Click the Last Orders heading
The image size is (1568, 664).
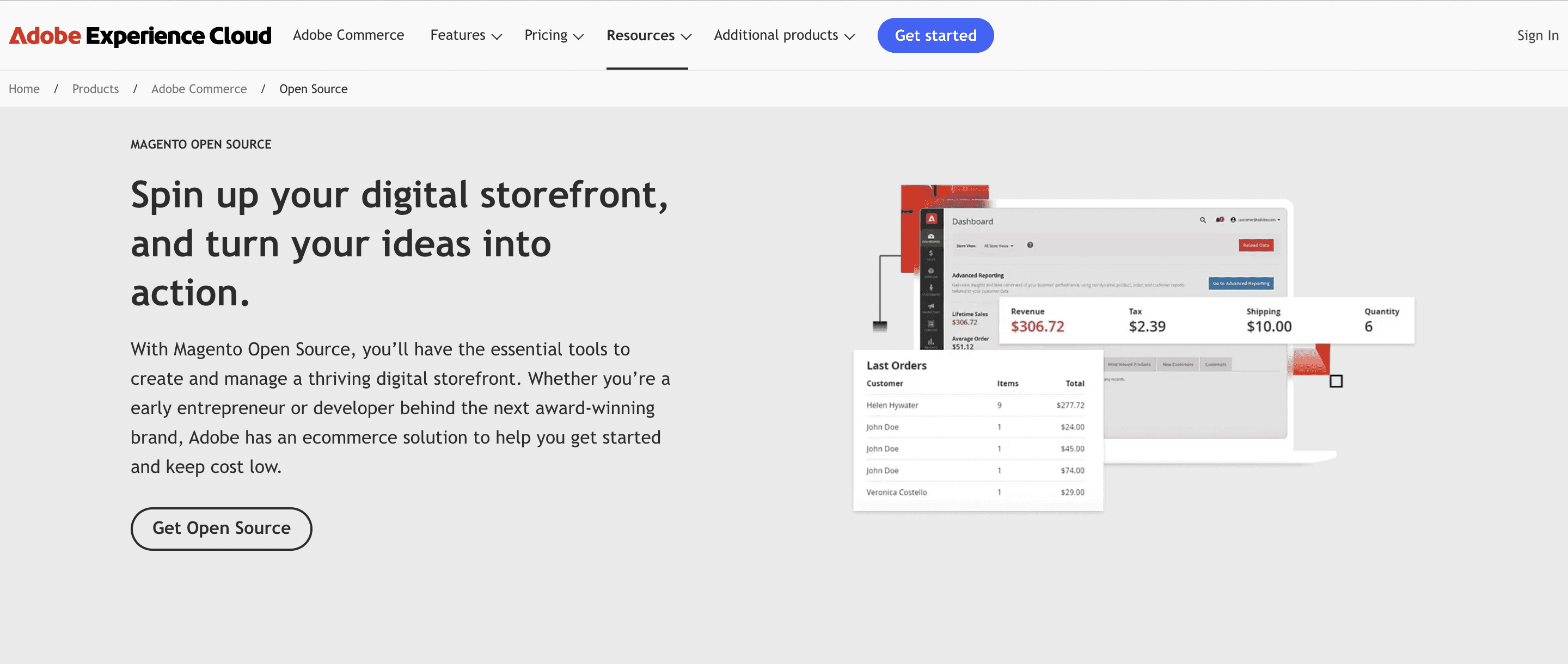897,365
